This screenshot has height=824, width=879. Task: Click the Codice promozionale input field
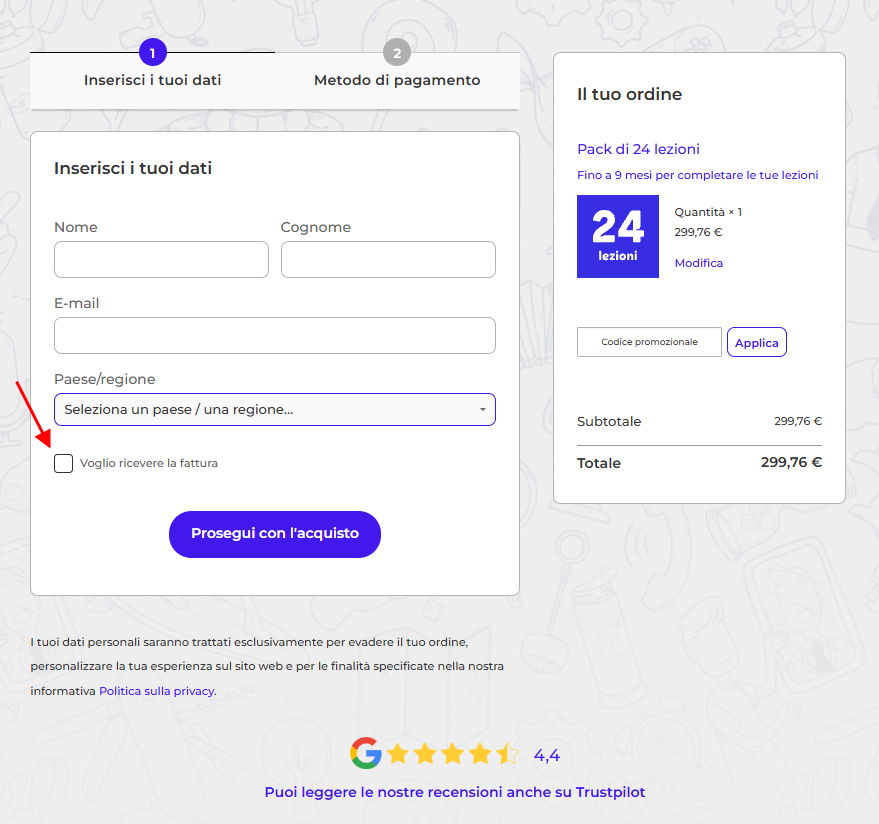(649, 342)
